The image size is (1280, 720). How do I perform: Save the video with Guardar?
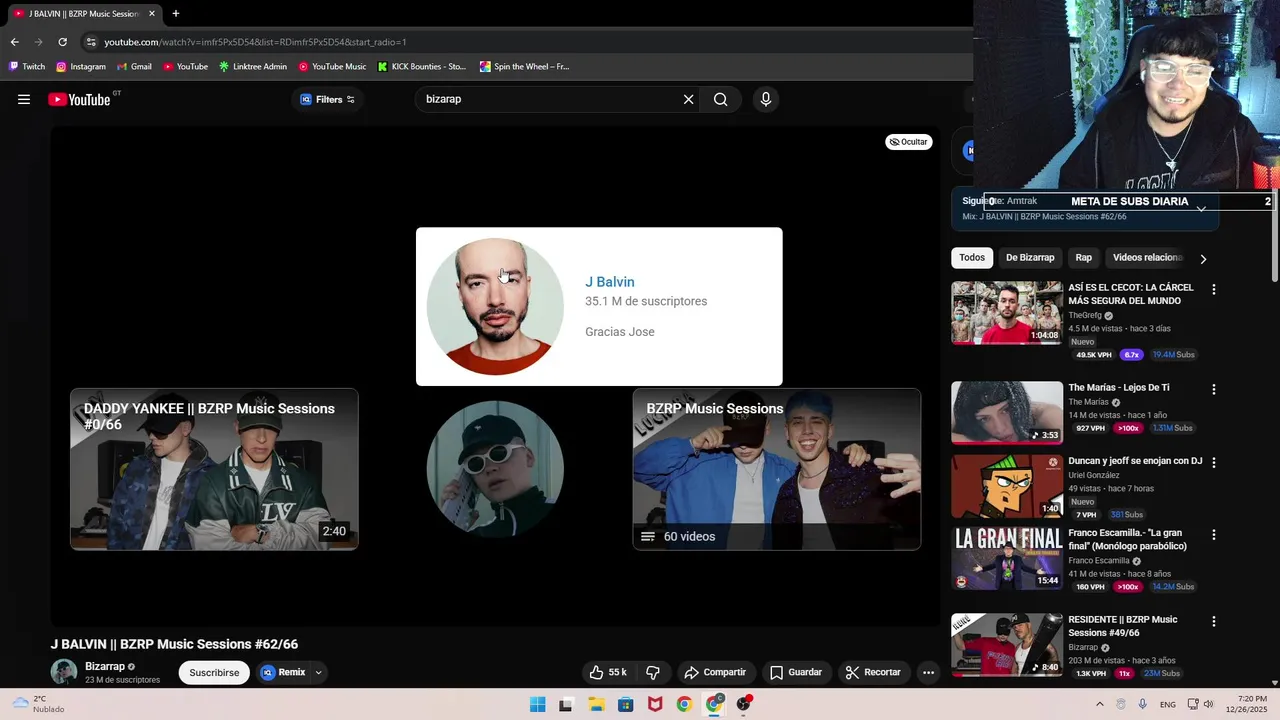coord(796,672)
